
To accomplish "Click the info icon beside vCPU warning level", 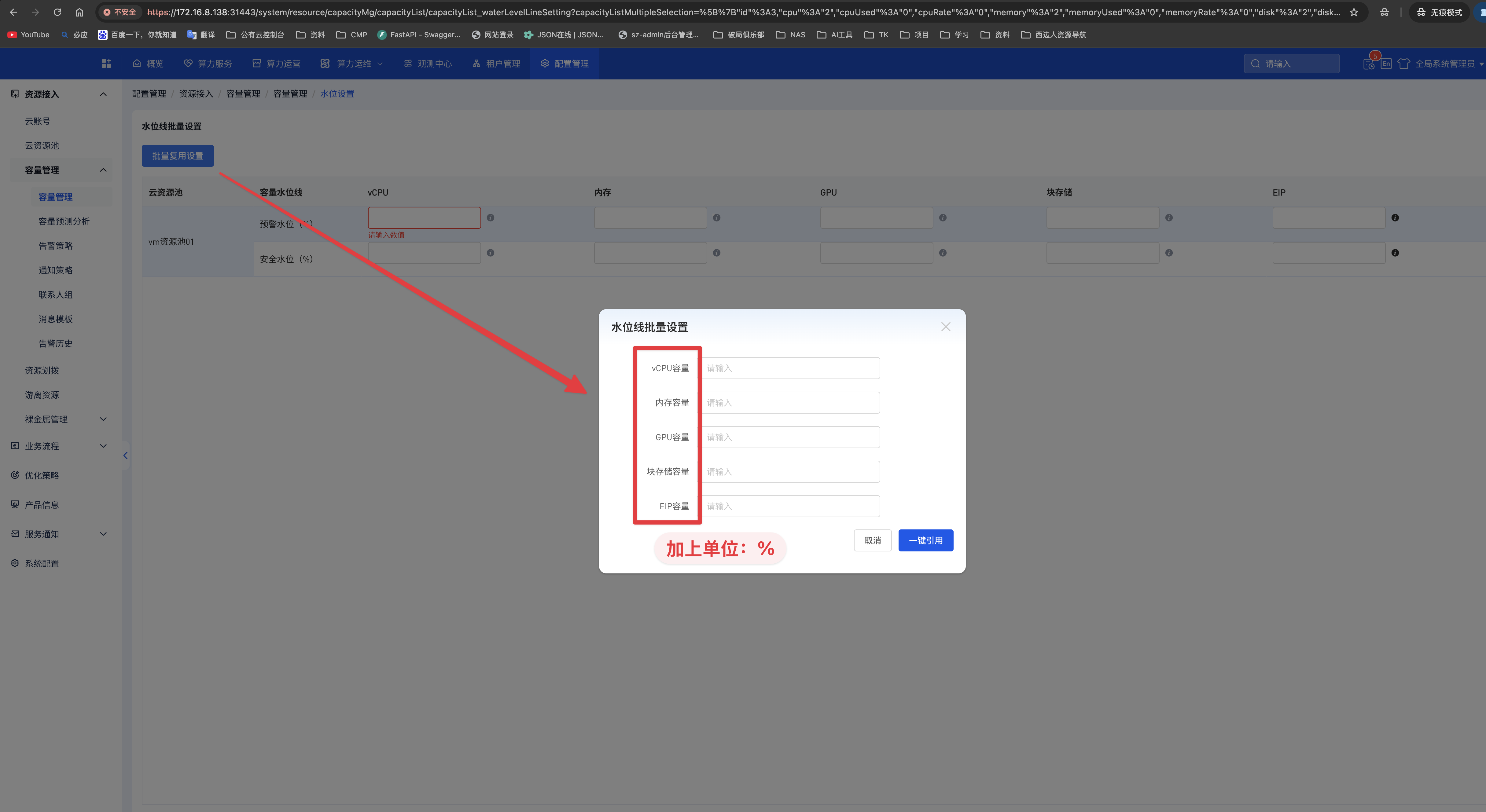I will pos(490,218).
